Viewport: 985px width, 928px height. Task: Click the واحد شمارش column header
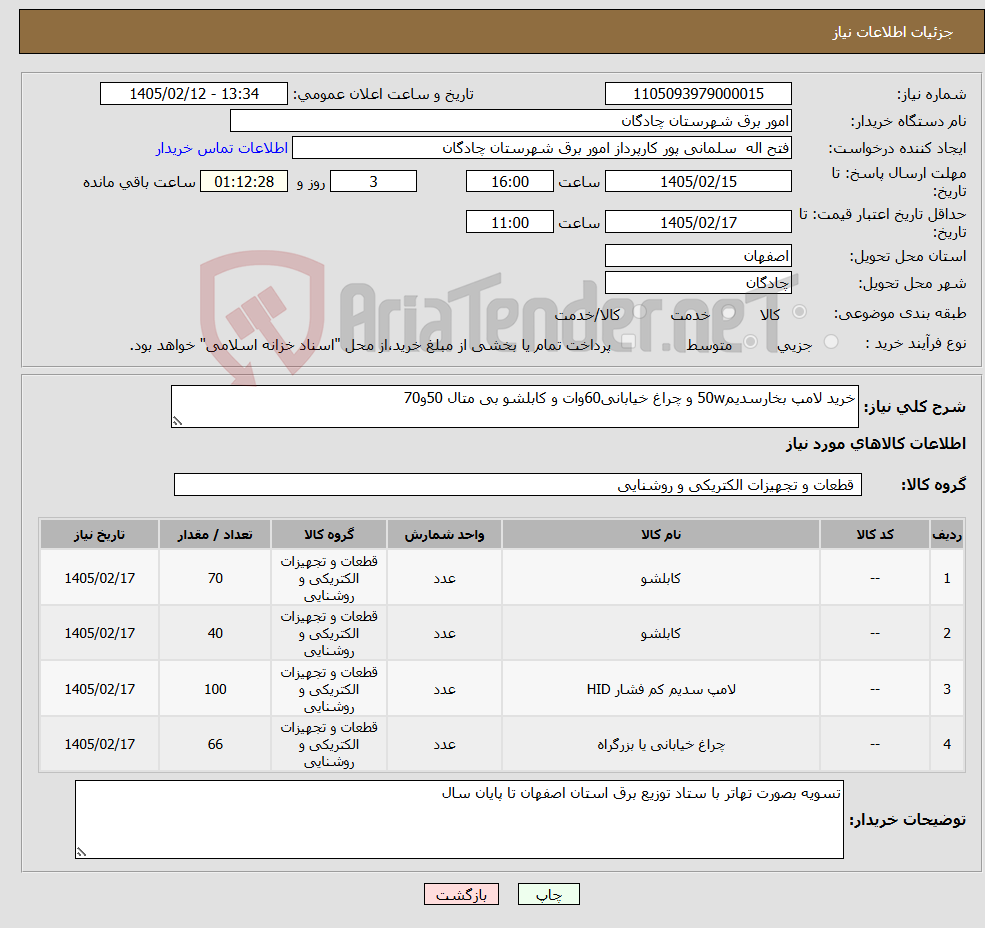point(444,535)
